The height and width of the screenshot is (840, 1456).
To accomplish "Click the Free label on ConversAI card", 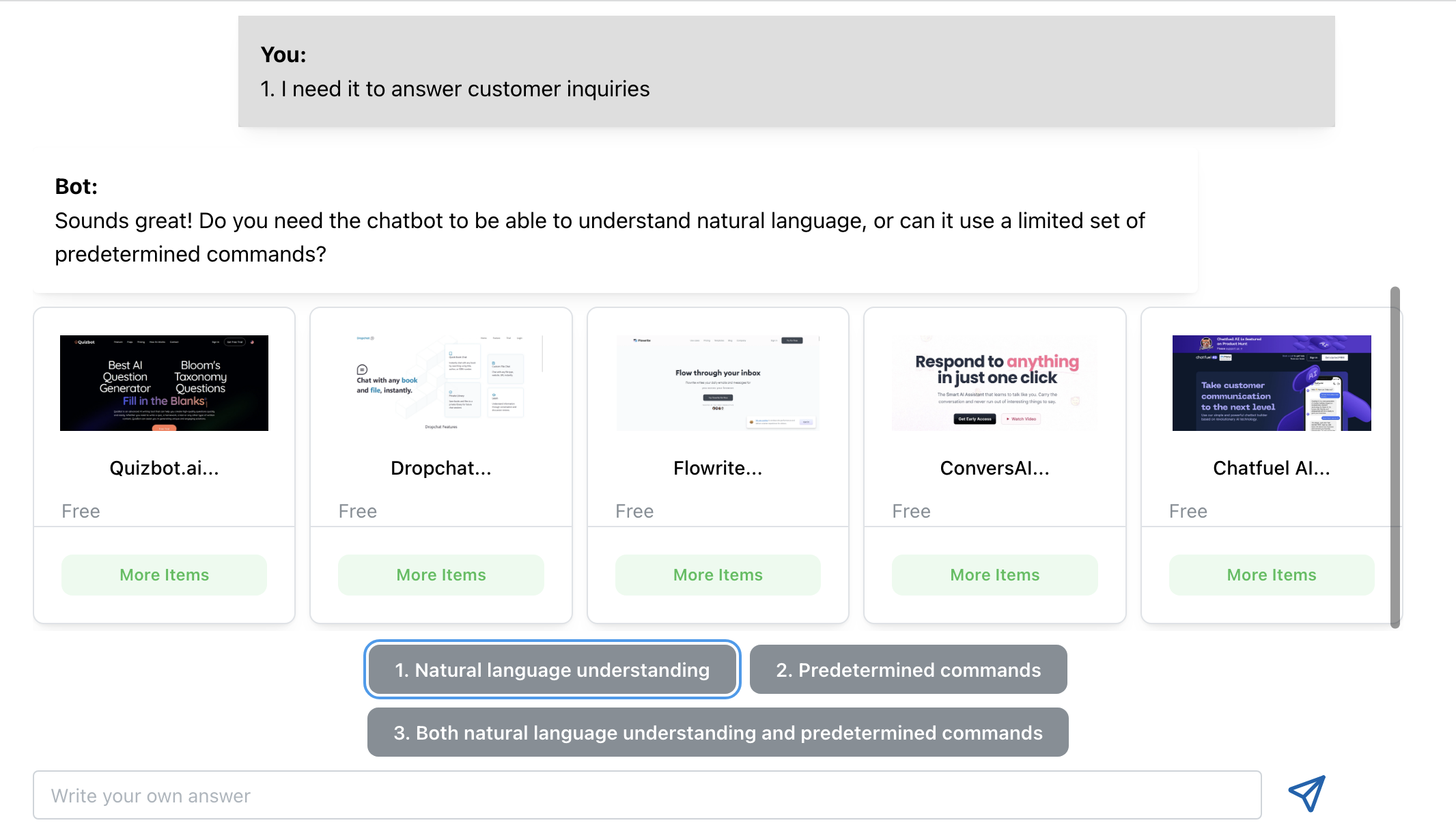I will tap(911, 512).
